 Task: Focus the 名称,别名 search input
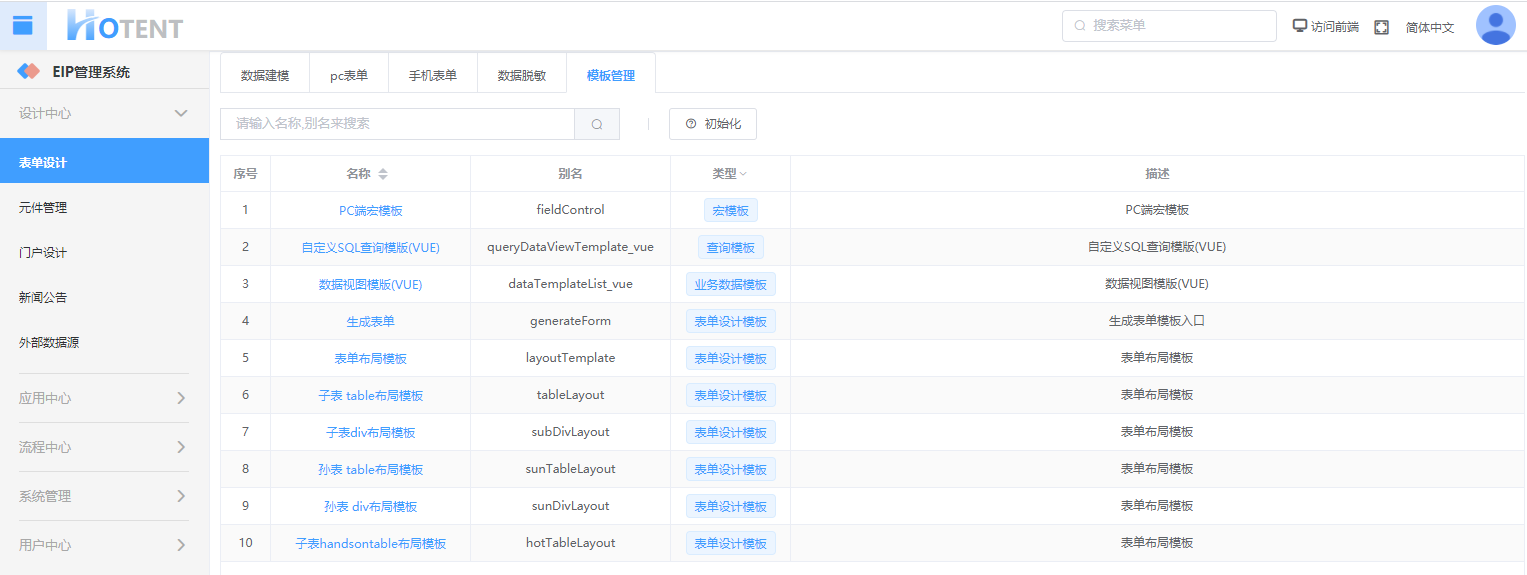coord(397,124)
